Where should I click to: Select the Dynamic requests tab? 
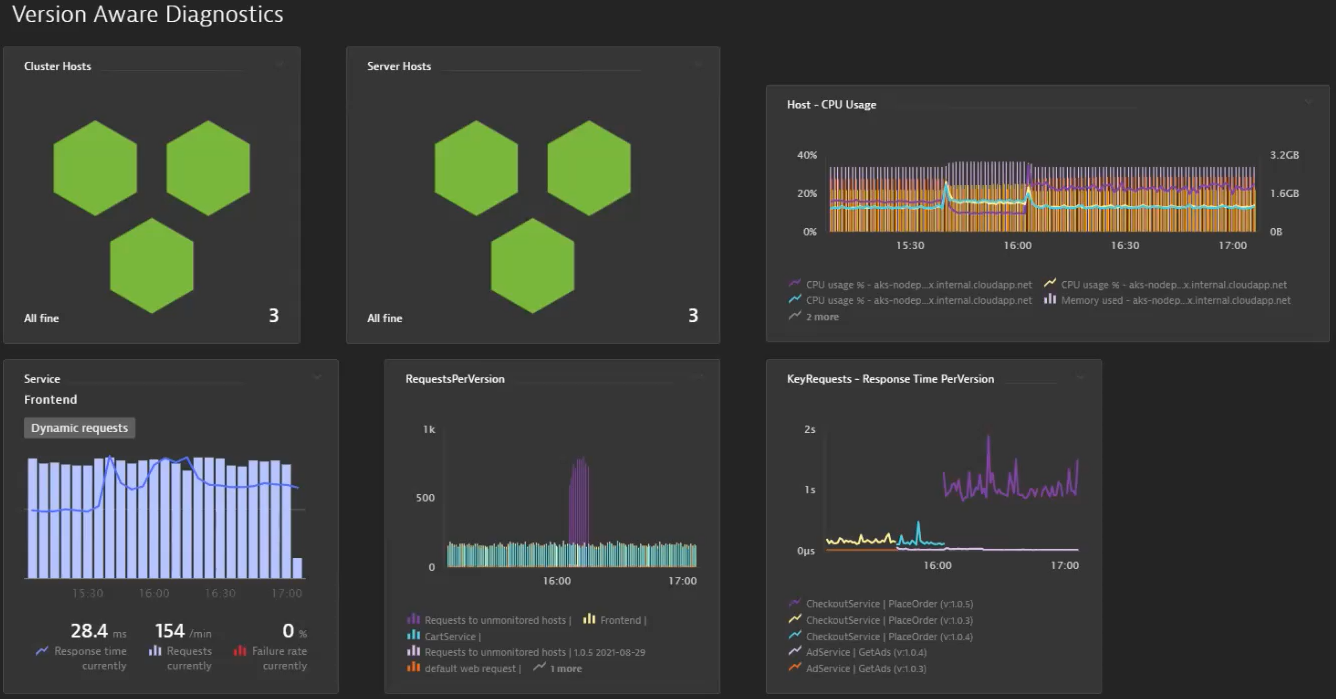pyautogui.click(x=79, y=427)
